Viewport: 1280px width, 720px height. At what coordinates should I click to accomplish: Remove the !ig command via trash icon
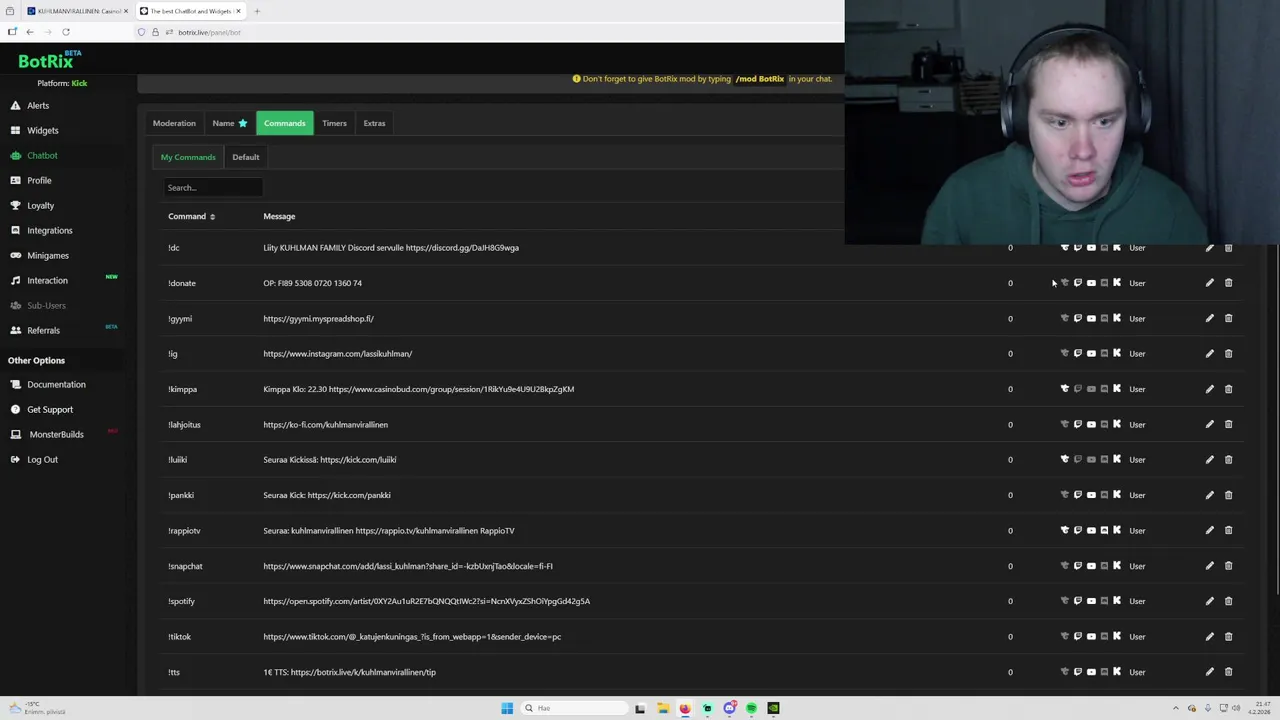(x=1228, y=353)
